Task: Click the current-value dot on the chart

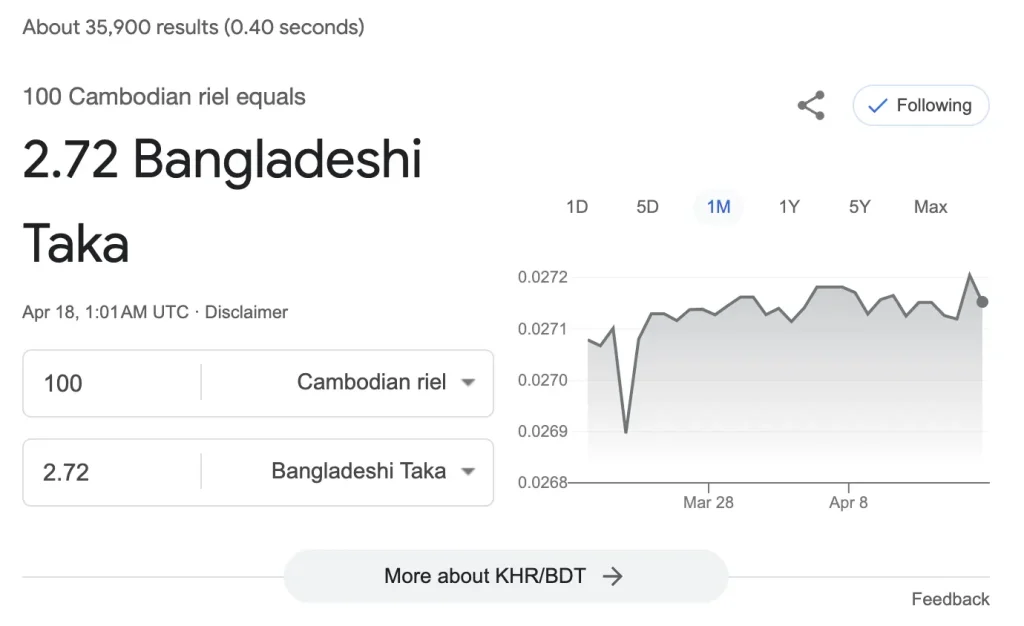Action: (982, 302)
